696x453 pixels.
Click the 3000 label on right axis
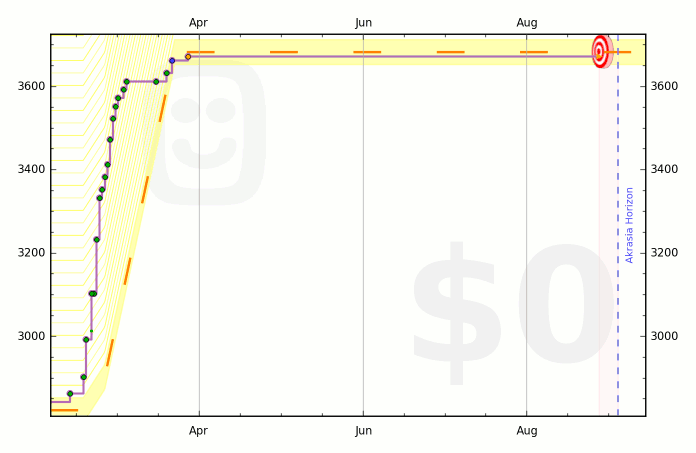pyautogui.click(x=664, y=336)
